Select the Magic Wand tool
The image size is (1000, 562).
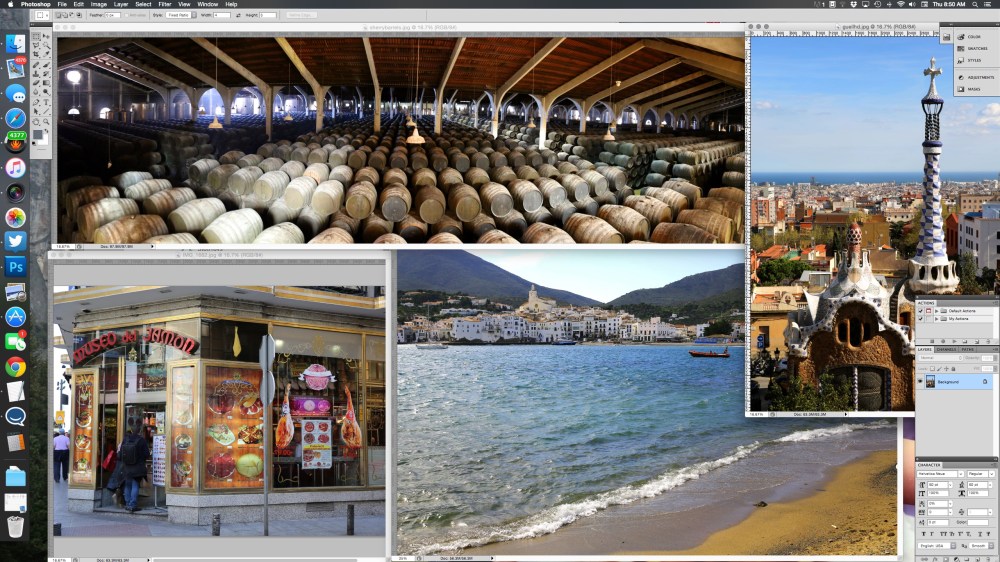47,45
